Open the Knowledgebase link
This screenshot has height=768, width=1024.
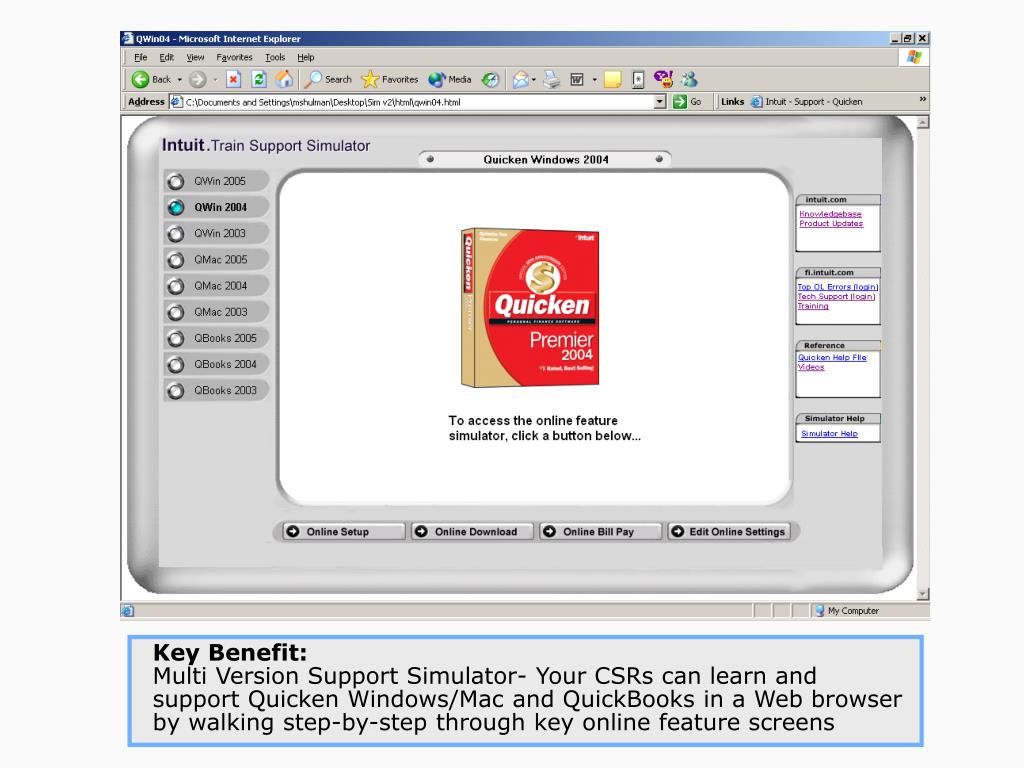tap(830, 214)
